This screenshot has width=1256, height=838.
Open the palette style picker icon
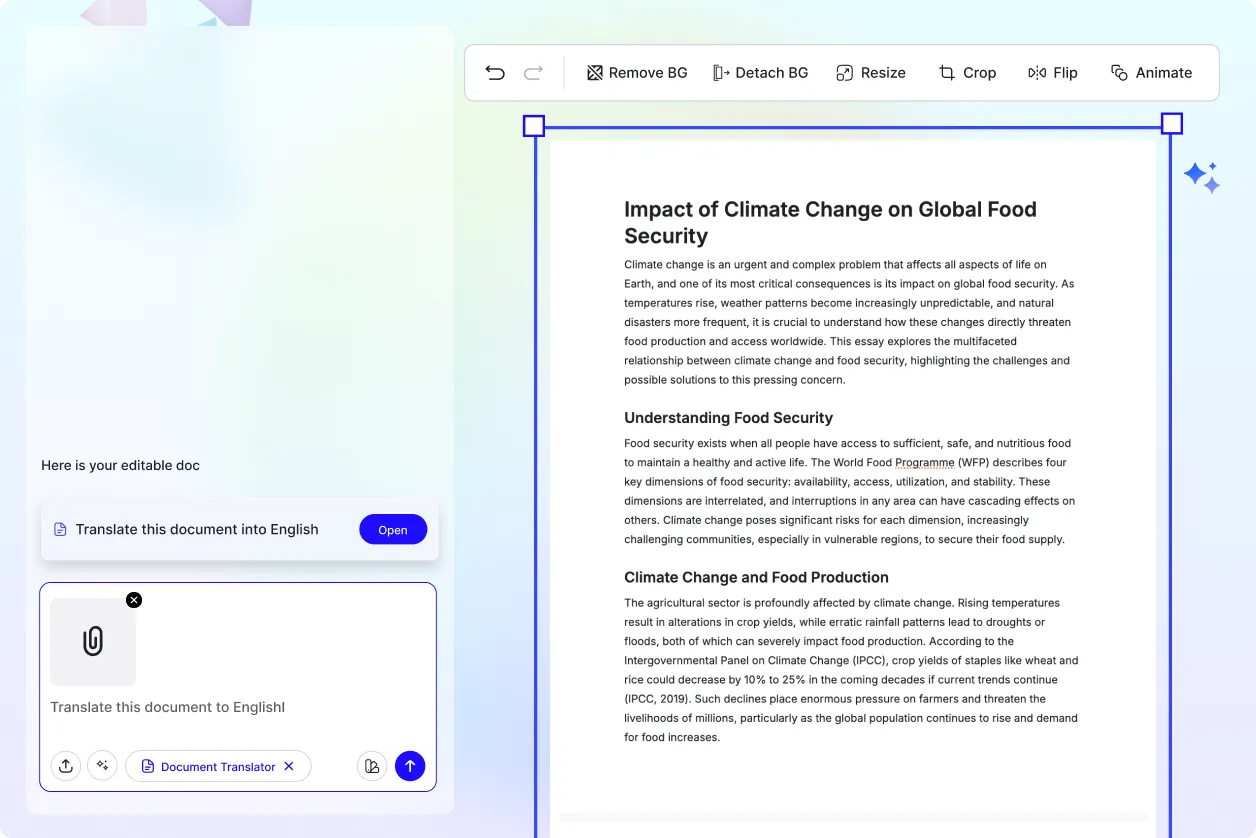point(372,765)
